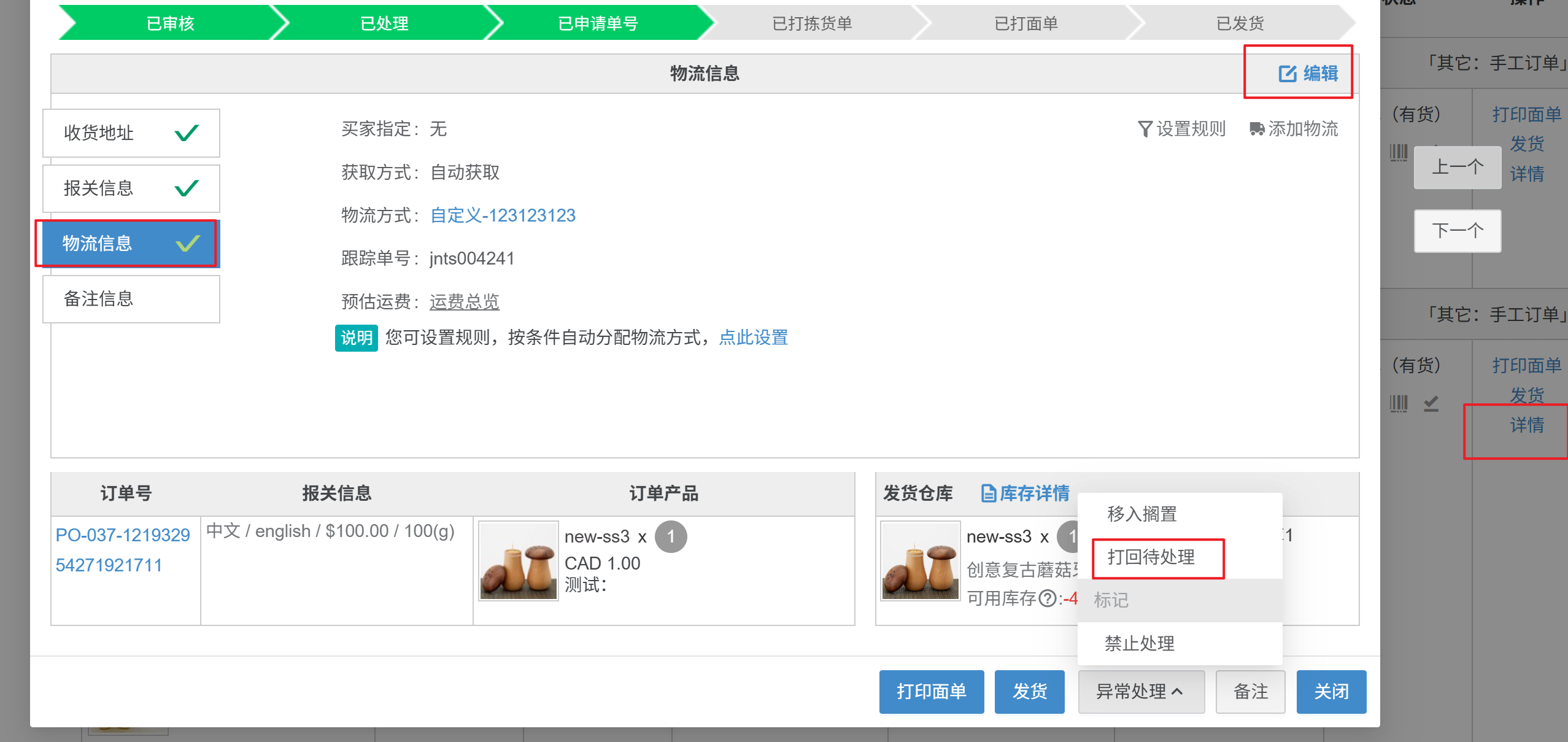1568x742 pixels.
Task: Choose 移入搁置 from the popup menu
Action: 1143,514
